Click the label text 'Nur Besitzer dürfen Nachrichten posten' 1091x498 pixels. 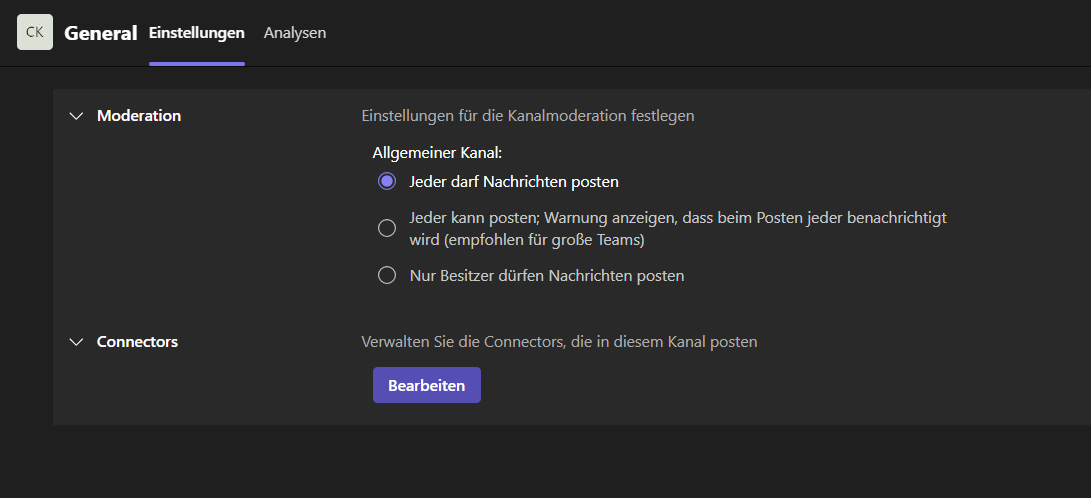pos(547,275)
